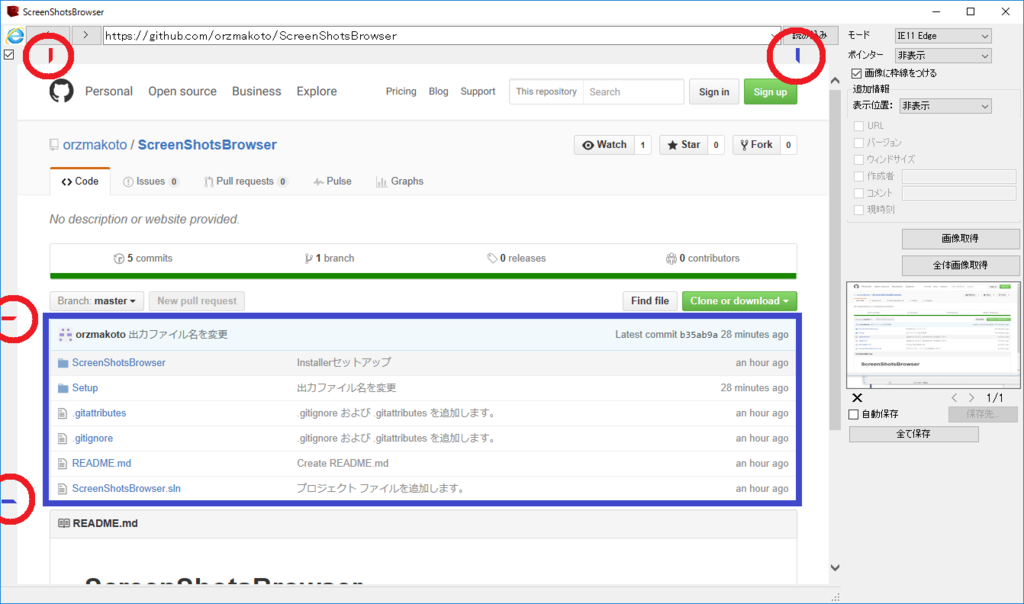This screenshot has height=604, width=1024.
Task: Show next captured image with right chevron
Action: tap(972, 398)
